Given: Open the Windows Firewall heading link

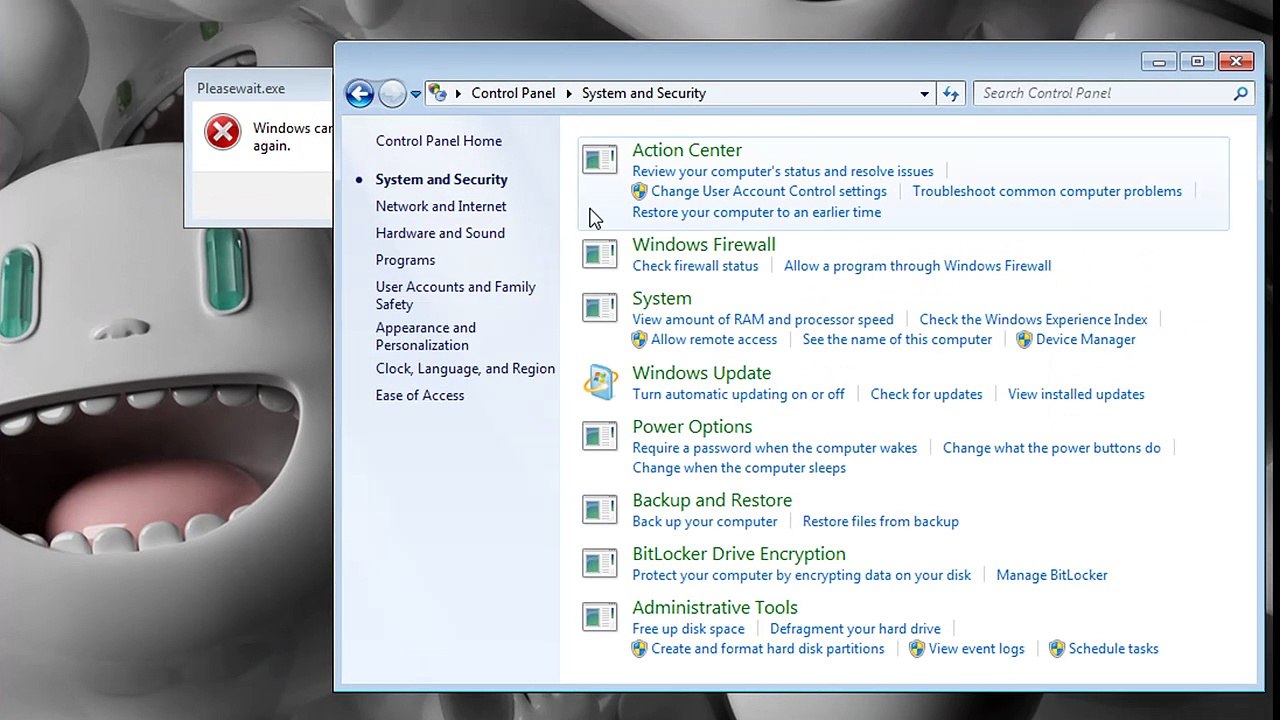Looking at the screenshot, I should pos(704,244).
